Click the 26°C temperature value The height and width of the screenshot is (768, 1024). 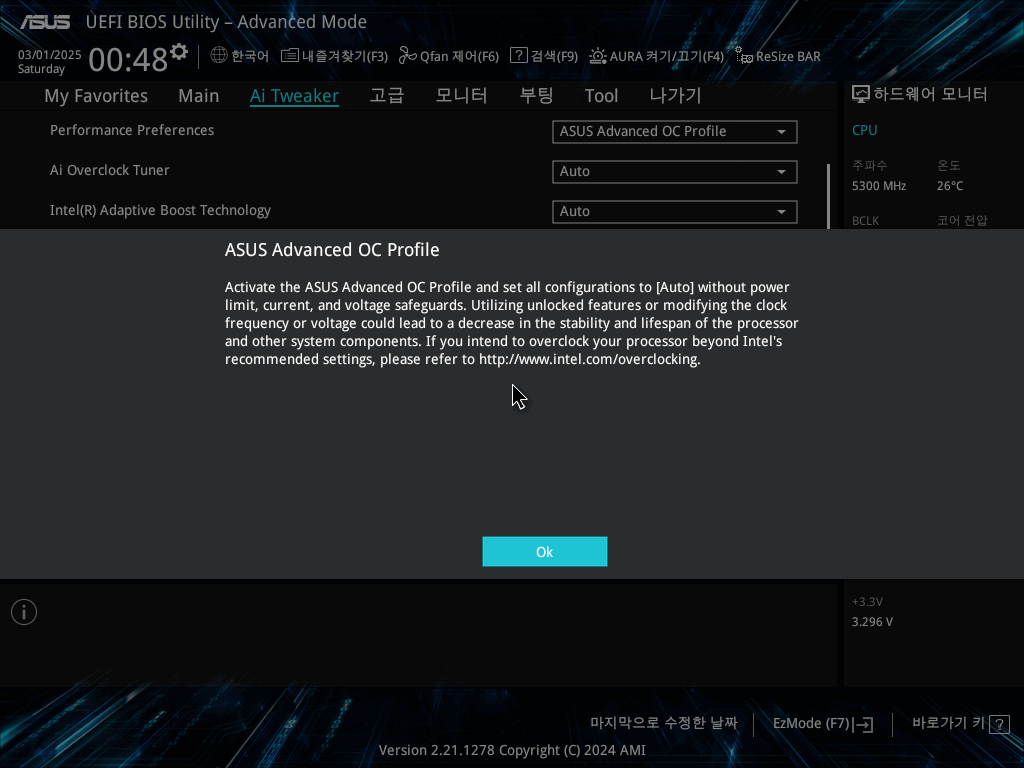pos(950,186)
